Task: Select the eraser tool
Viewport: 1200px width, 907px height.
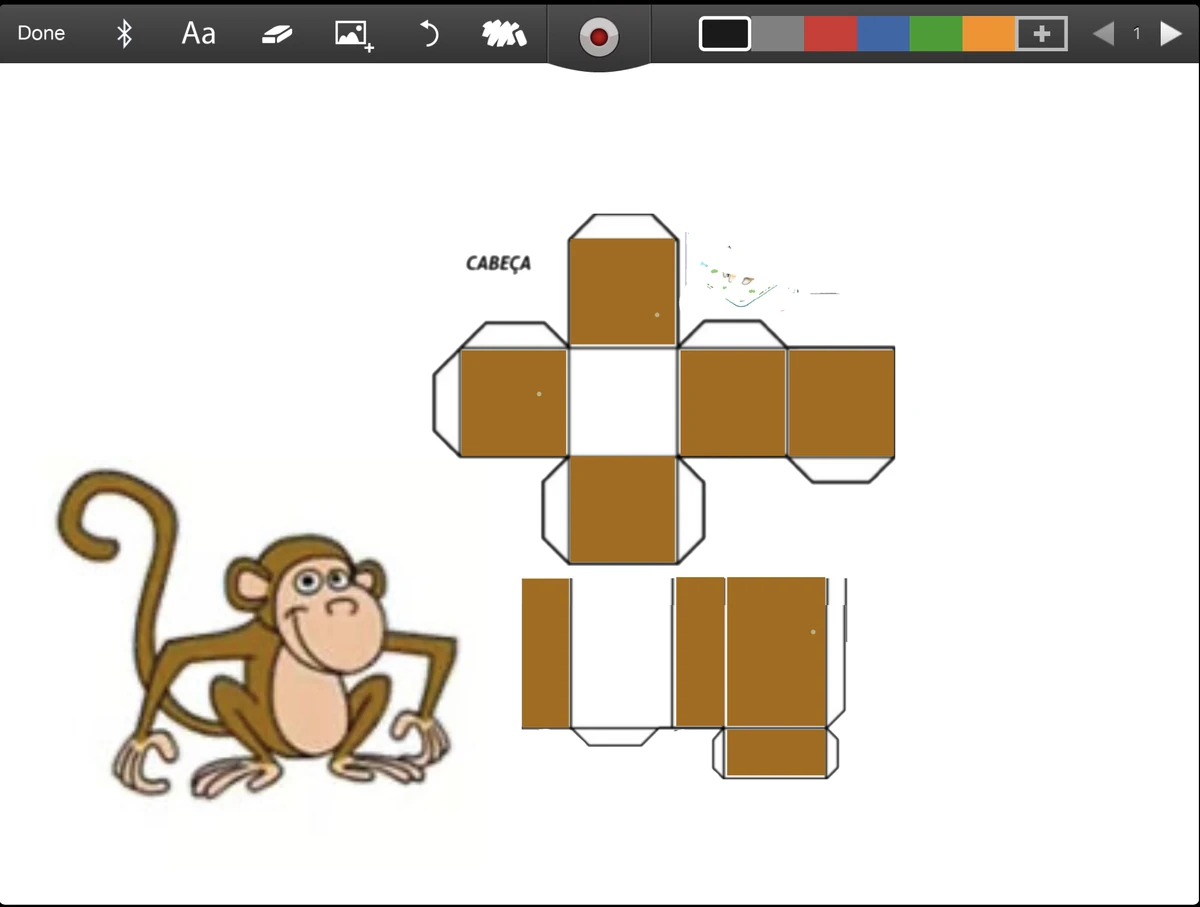Action: pos(277,33)
